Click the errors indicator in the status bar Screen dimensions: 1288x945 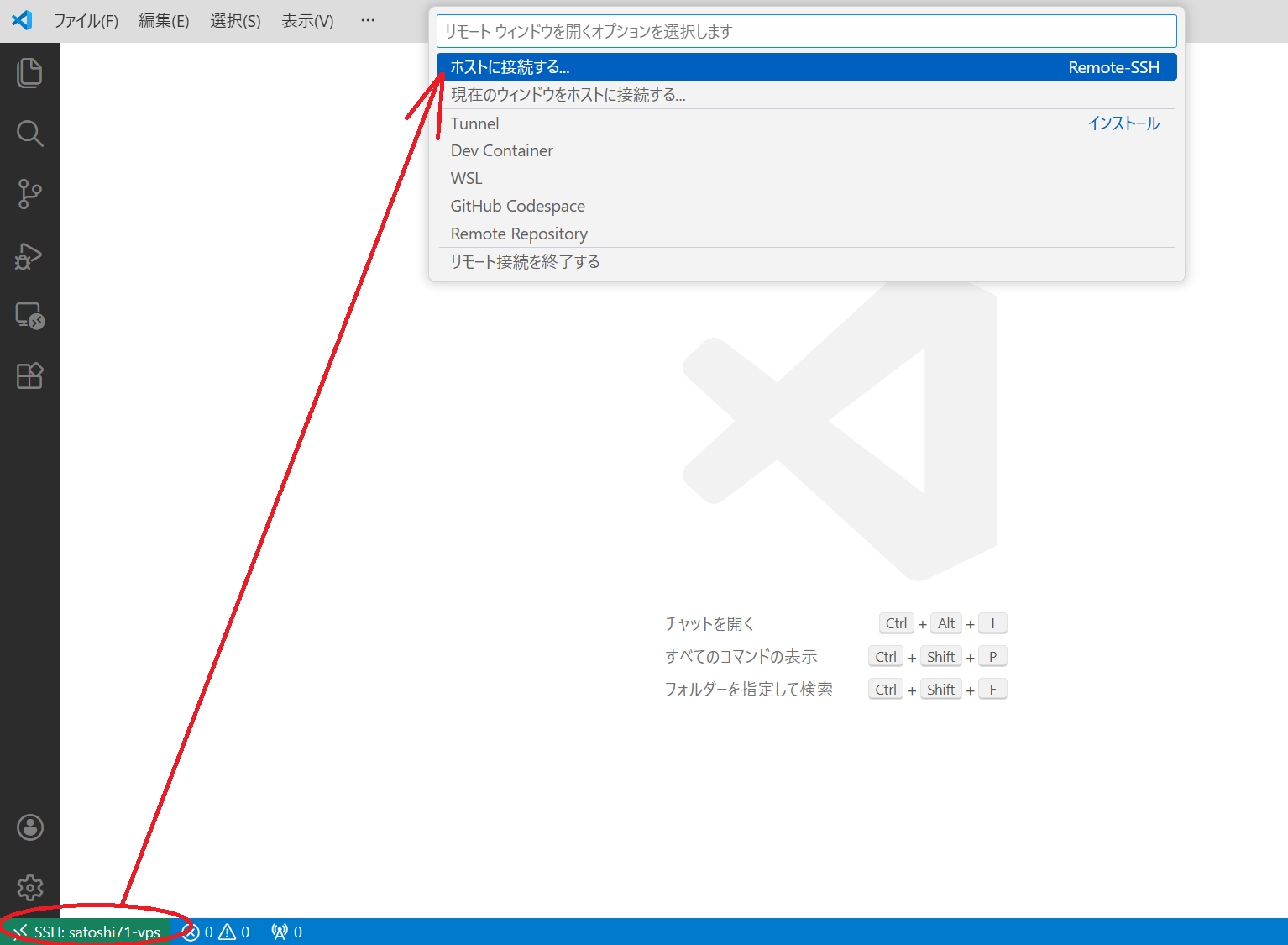[x=200, y=932]
